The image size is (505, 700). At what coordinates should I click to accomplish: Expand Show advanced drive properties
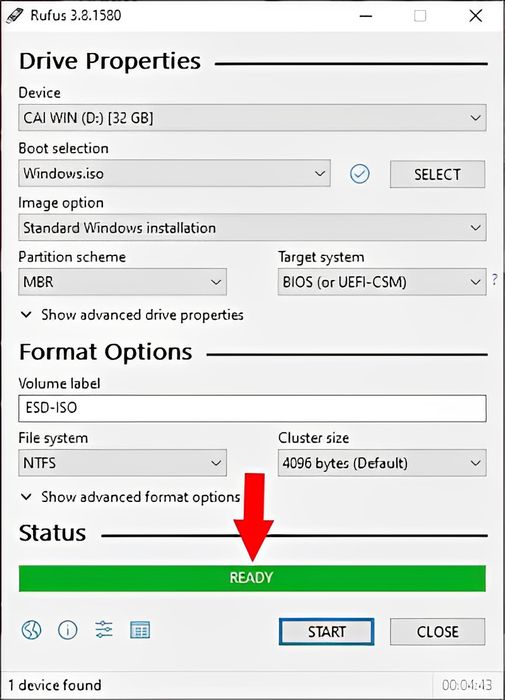(x=132, y=315)
